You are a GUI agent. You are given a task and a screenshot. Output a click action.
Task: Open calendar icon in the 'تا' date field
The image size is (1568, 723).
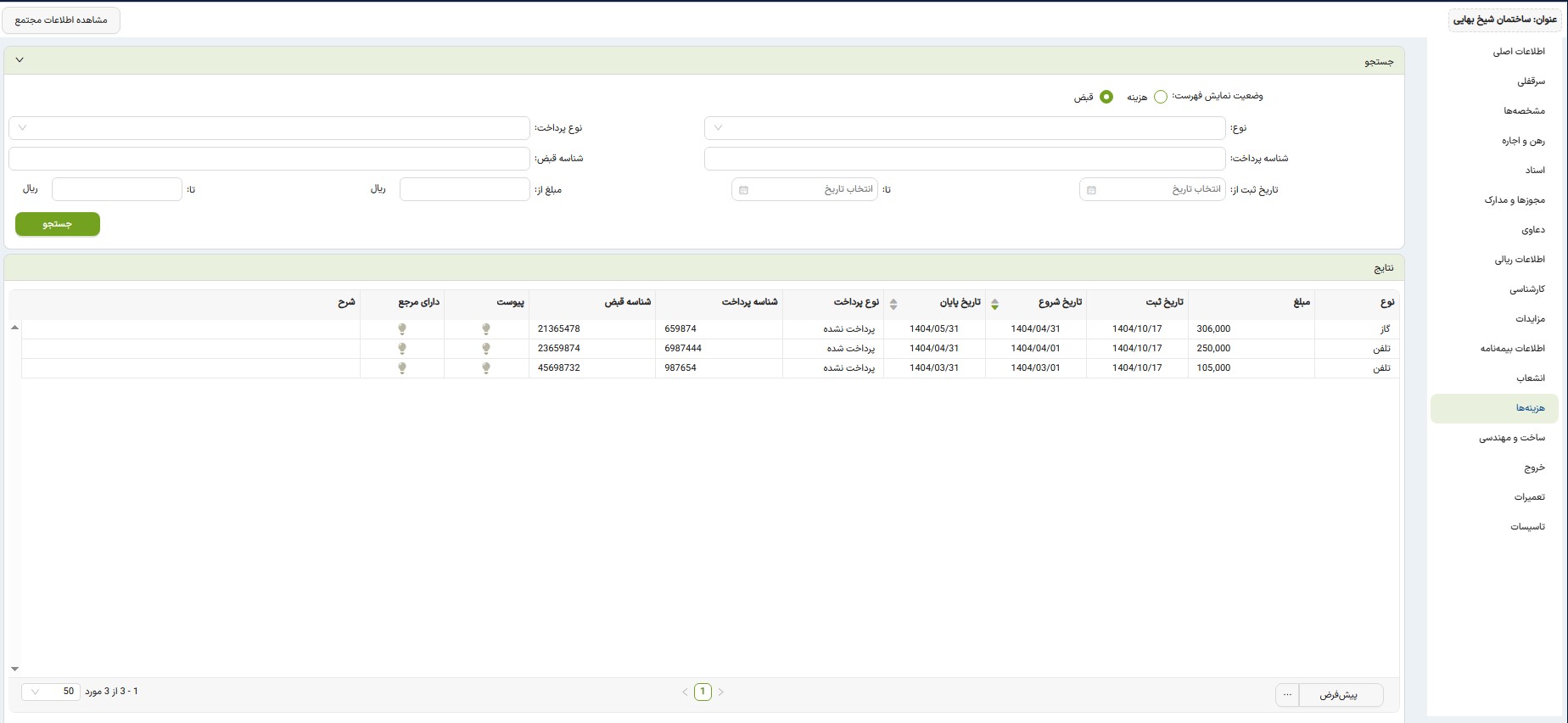(x=743, y=190)
